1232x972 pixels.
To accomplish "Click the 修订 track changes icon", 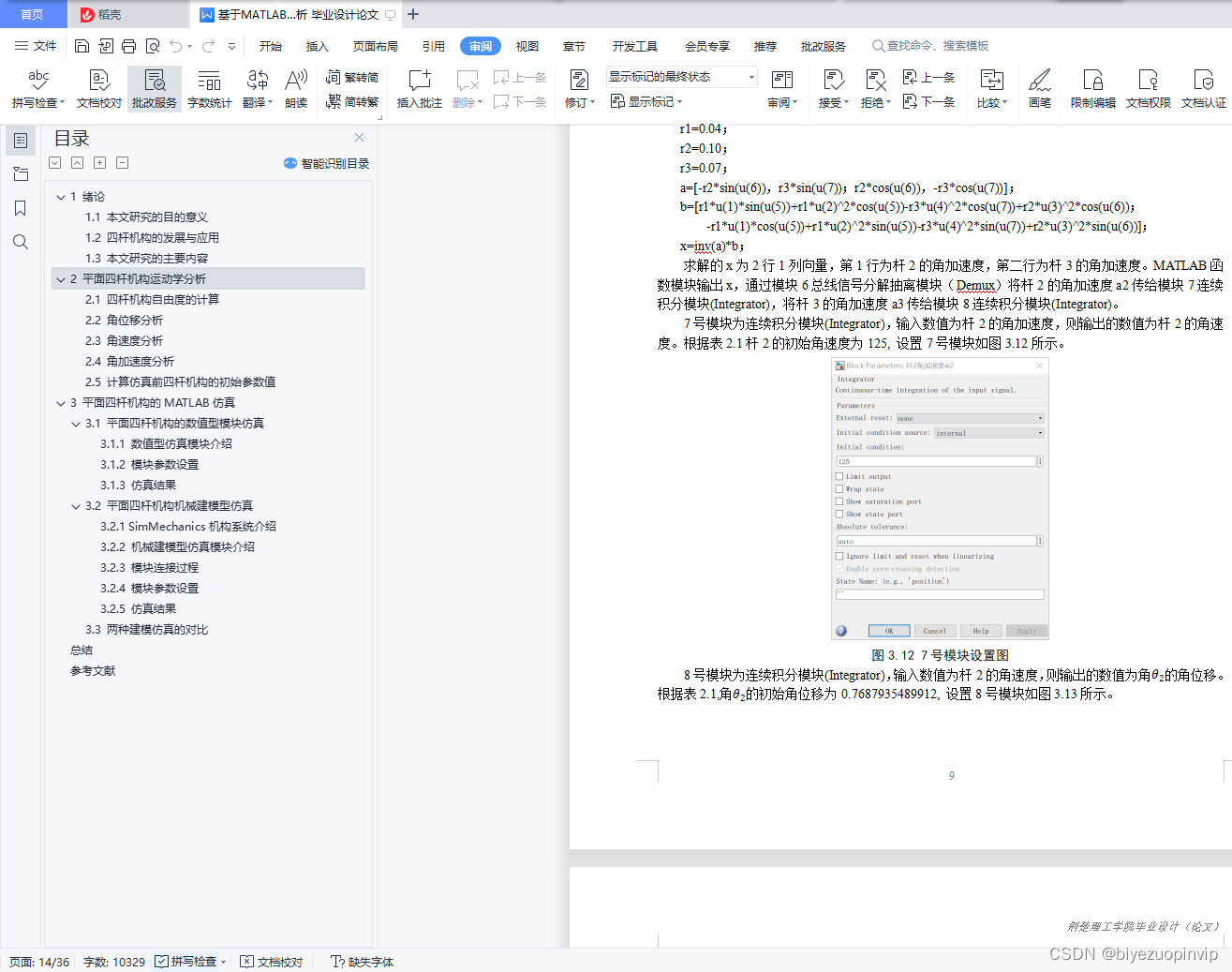I will pos(580,89).
